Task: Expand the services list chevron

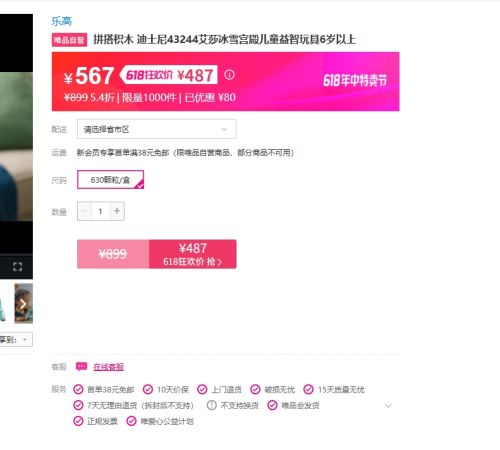Action: click(388, 406)
